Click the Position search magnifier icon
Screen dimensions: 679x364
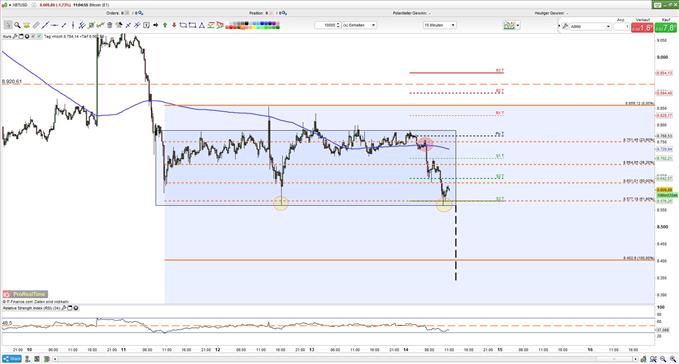click(283, 13)
